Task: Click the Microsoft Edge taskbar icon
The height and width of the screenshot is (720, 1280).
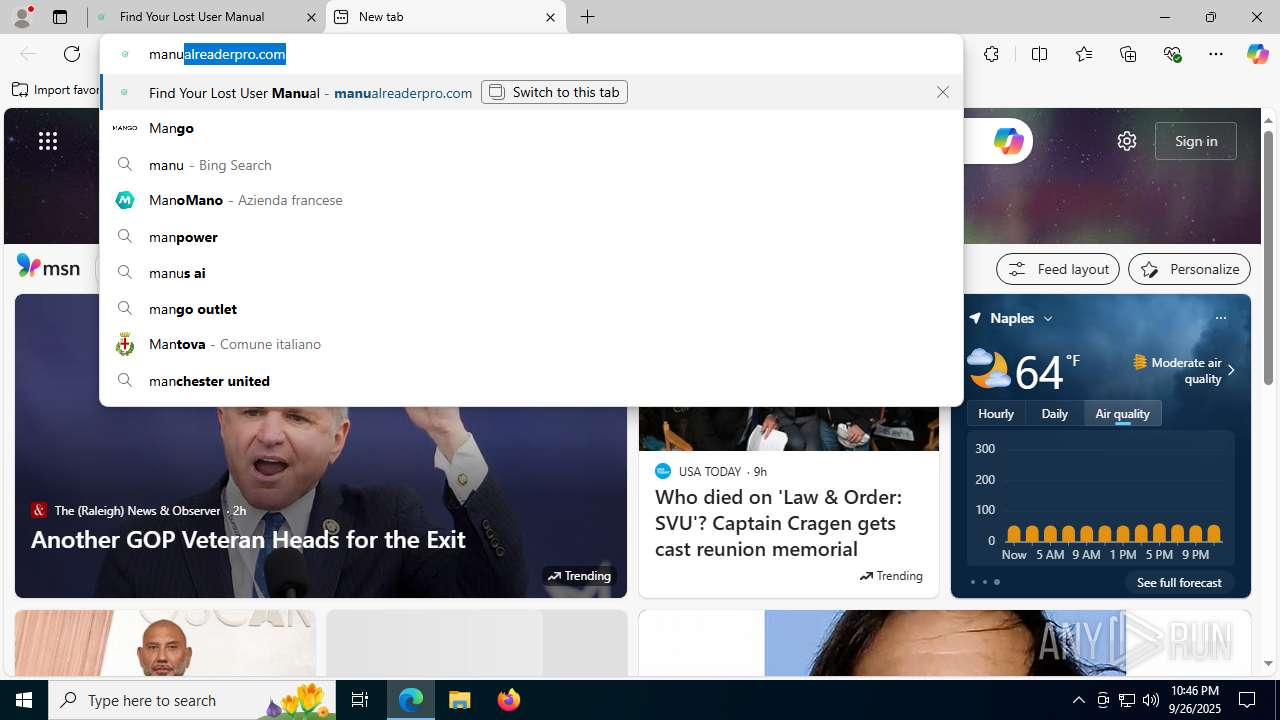Action: (x=411, y=700)
